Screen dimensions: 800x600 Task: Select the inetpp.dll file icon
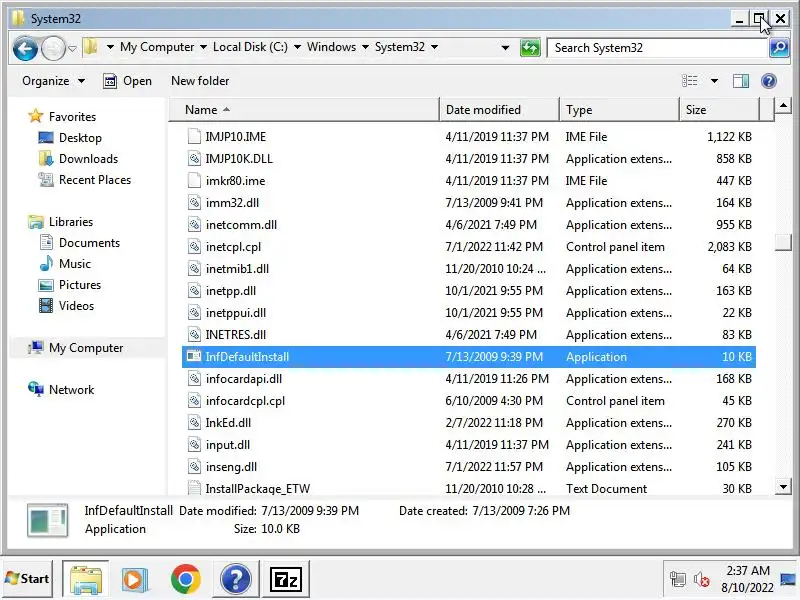pos(194,290)
